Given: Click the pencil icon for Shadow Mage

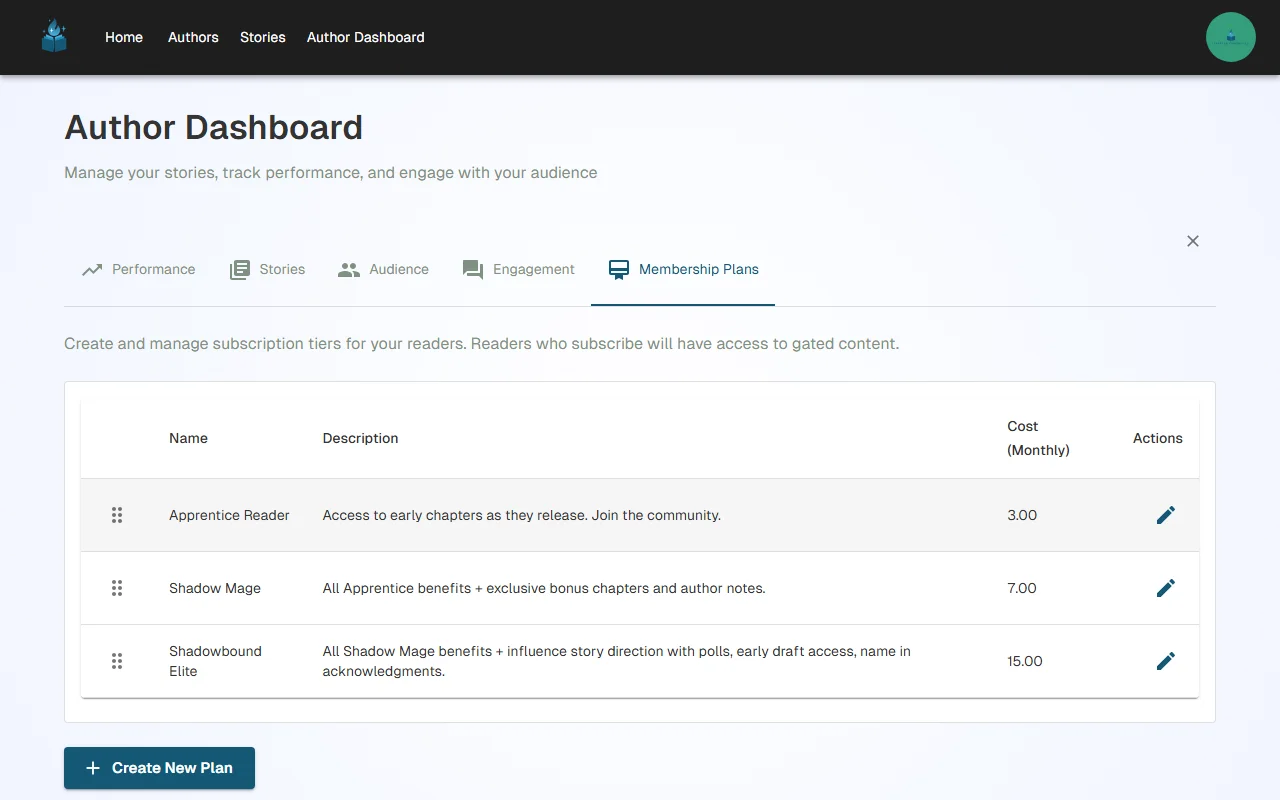Looking at the screenshot, I should pyautogui.click(x=1165, y=588).
